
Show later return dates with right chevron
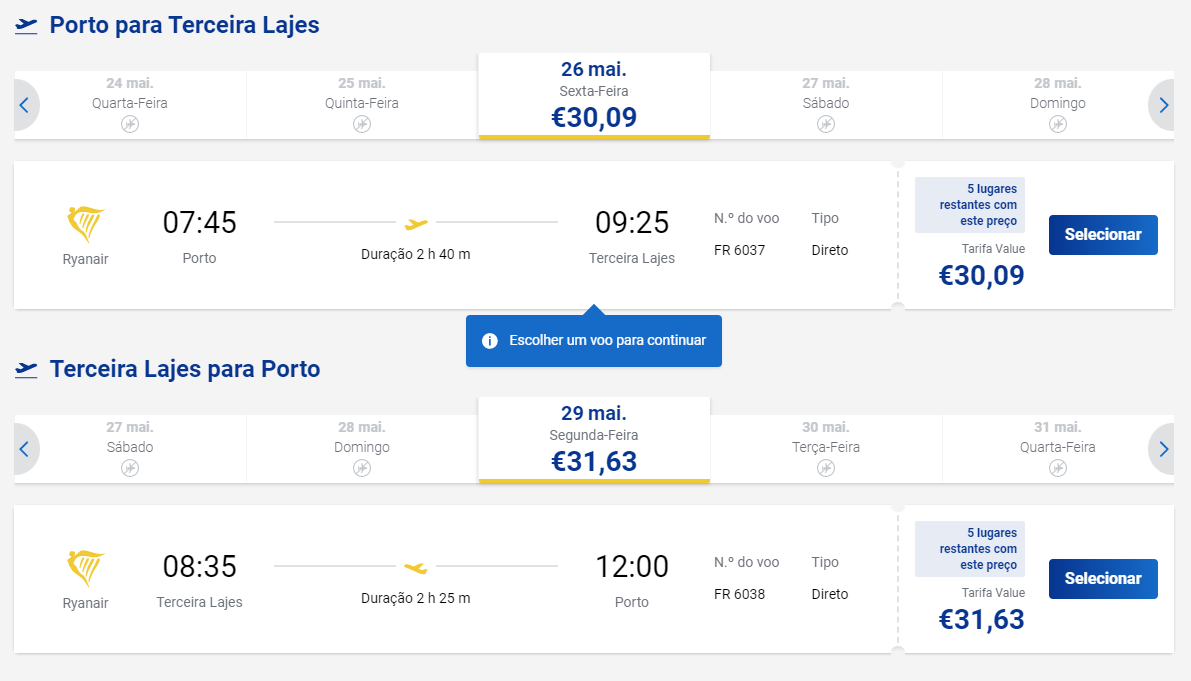pyautogui.click(x=1162, y=449)
